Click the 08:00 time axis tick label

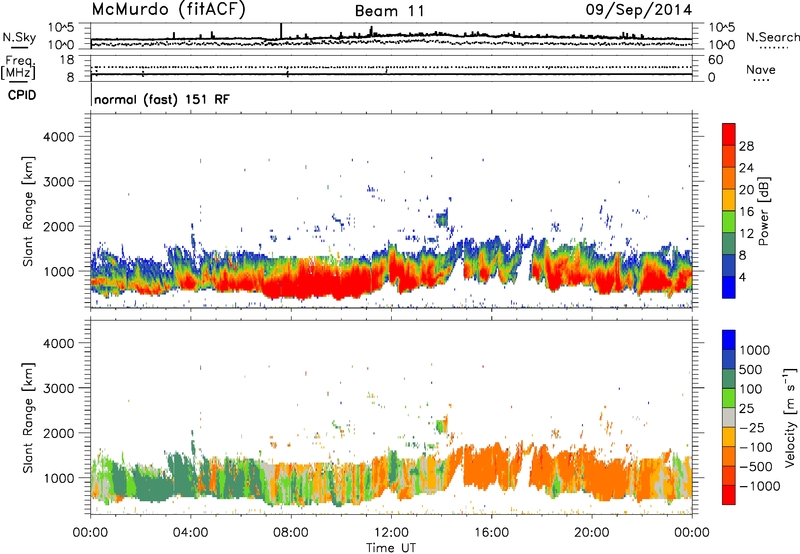(x=291, y=533)
